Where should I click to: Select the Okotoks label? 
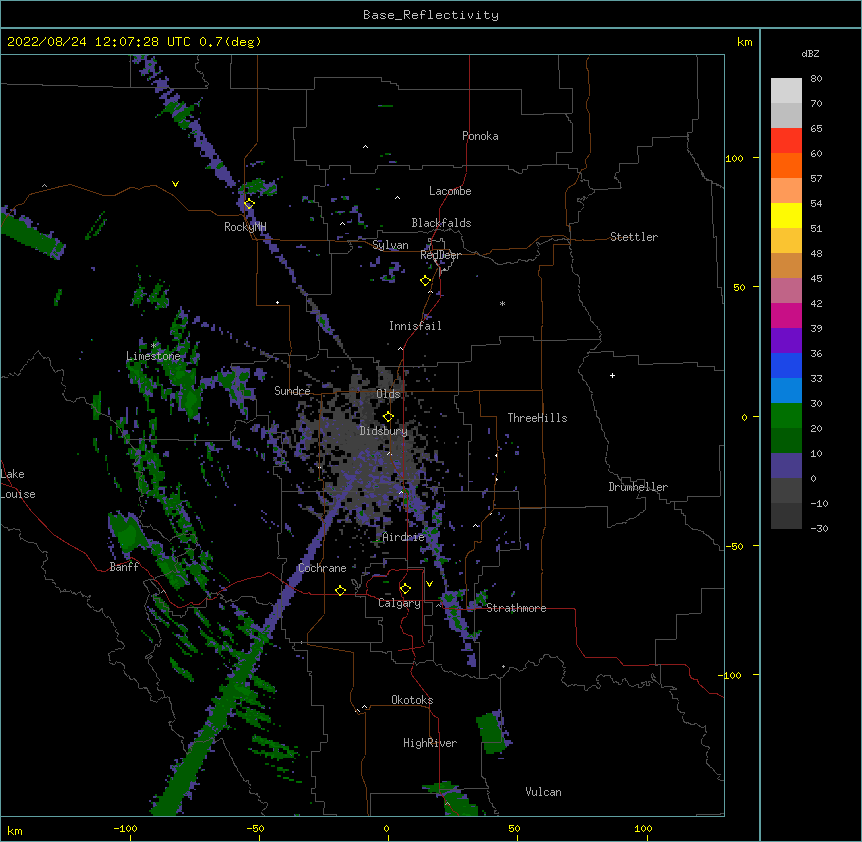click(x=412, y=700)
